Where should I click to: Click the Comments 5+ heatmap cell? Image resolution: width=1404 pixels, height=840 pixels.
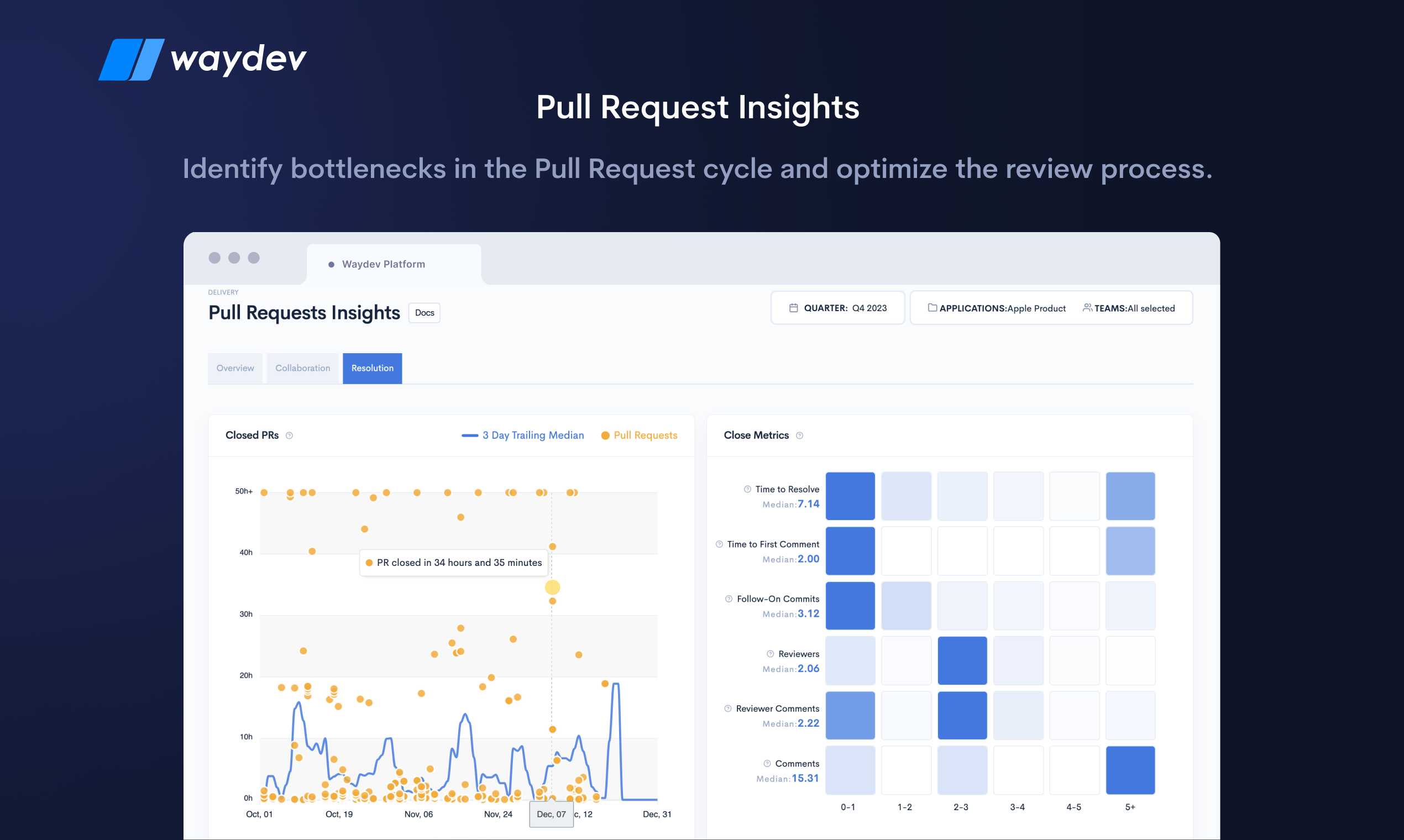click(x=1130, y=770)
